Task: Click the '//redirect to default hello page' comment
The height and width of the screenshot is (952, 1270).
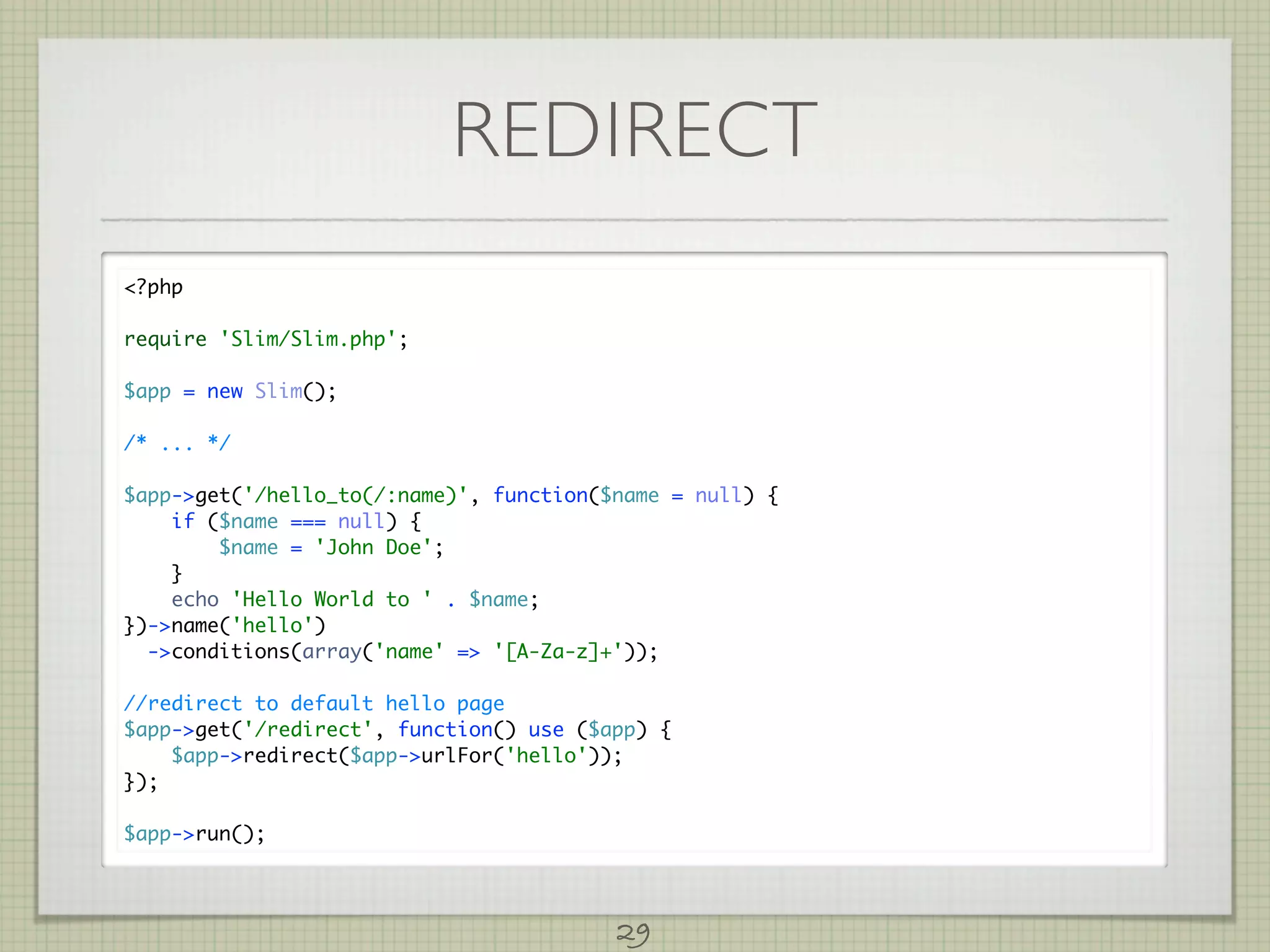Action: click(x=314, y=704)
